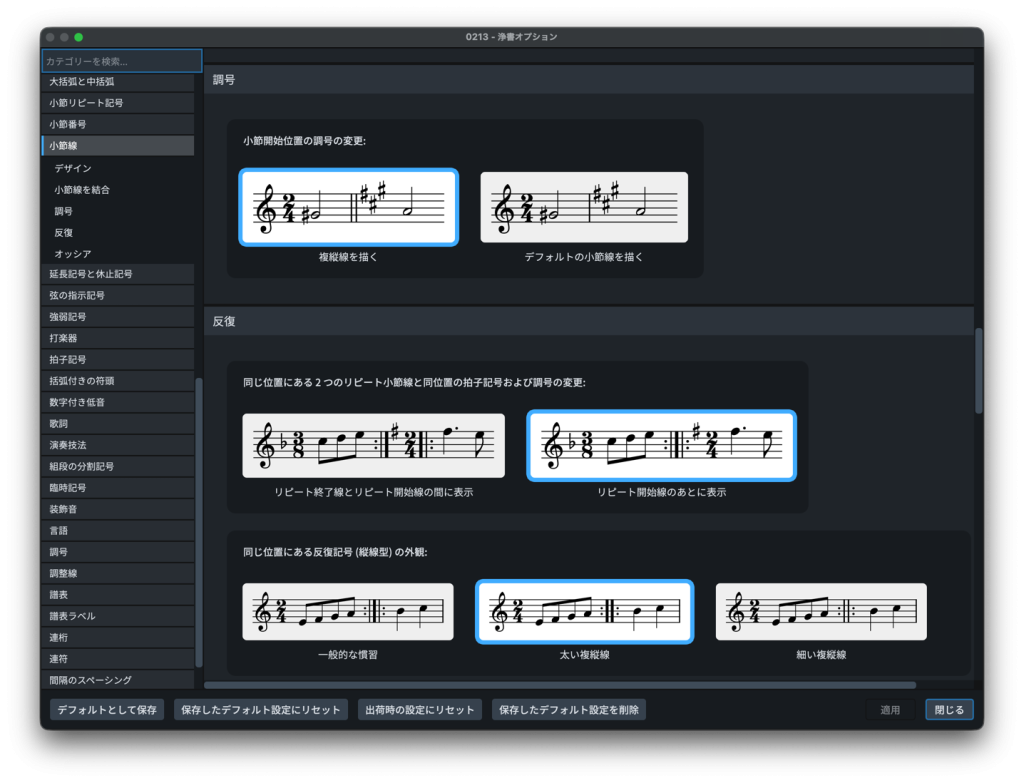Select the 複縦線を描く notation thumbnail
The width and height of the screenshot is (1024, 783).
click(x=348, y=207)
